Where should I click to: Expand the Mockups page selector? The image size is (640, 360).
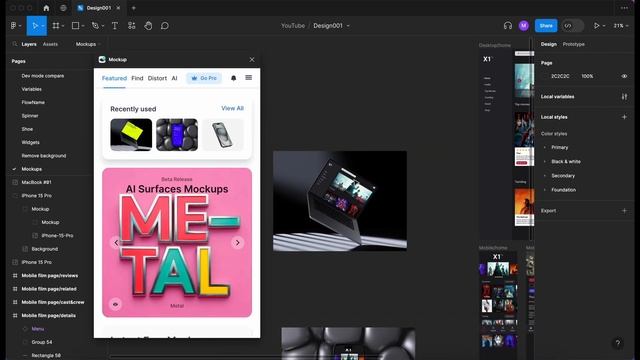[88, 44]
